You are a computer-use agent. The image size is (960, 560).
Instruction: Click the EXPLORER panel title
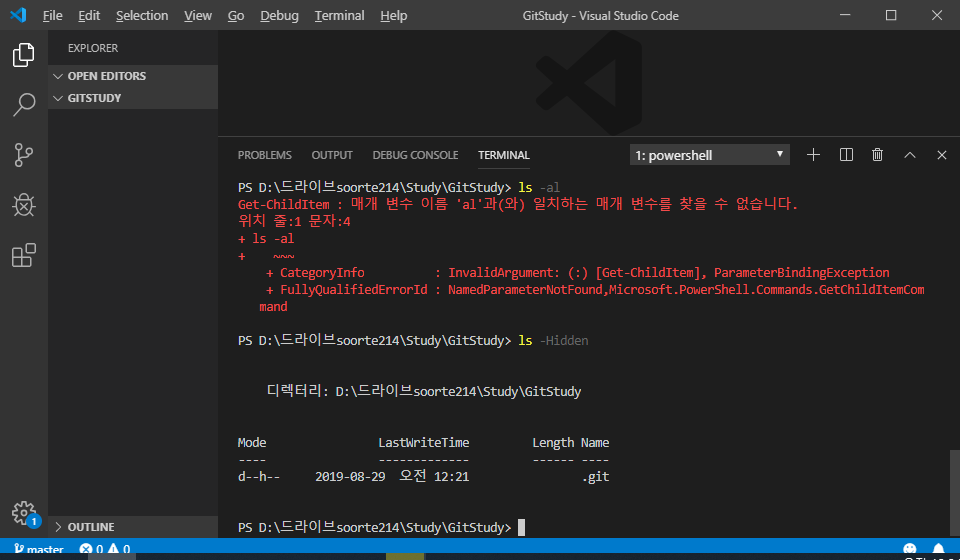point(93,48)
